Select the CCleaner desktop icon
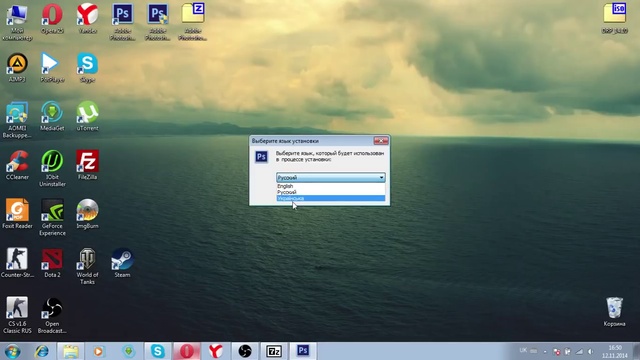Screen dimensions: 640x360 pos(17,165)
